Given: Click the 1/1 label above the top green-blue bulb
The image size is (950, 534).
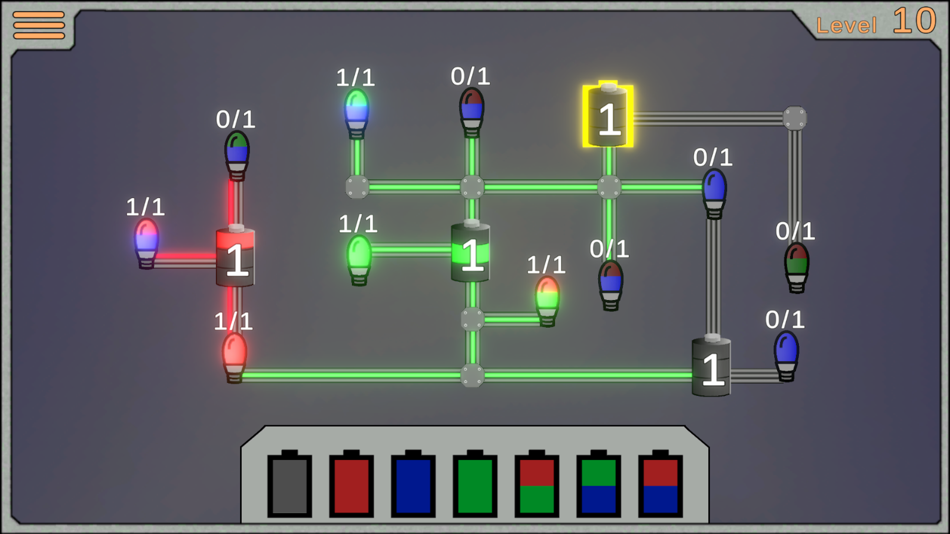Looking at the screenshot, I should coord(356,78).
